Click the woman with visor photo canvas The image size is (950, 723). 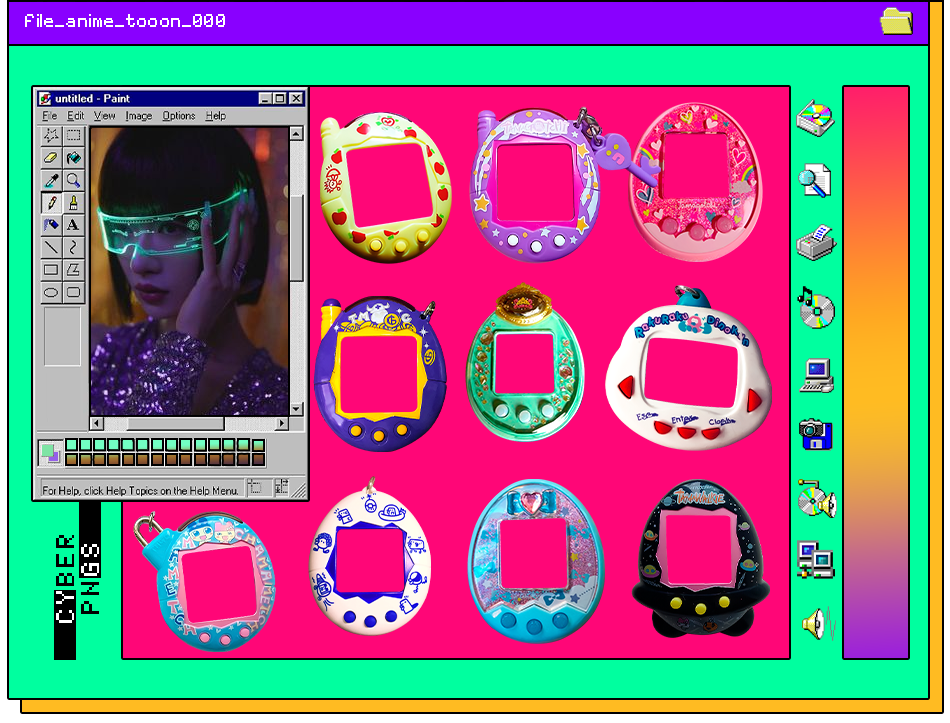(190, 271)
